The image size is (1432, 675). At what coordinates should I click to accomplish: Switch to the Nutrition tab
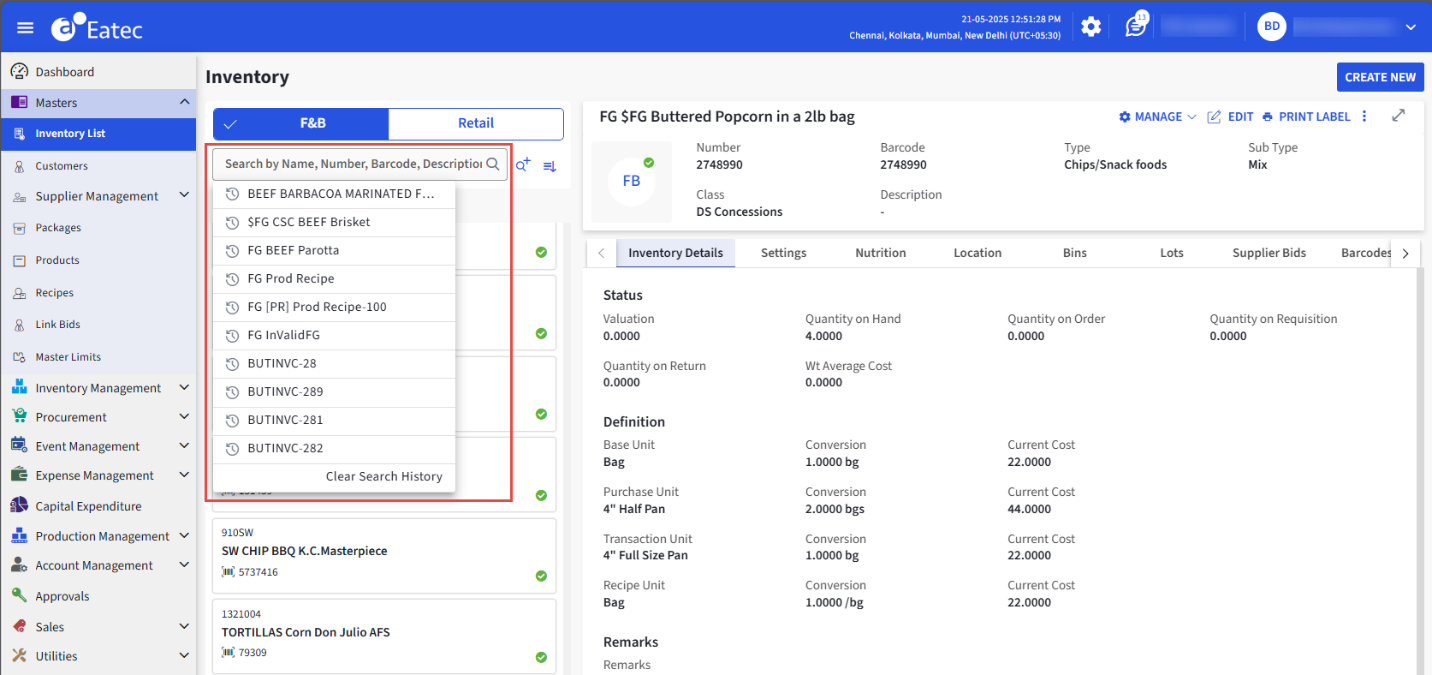880,253
